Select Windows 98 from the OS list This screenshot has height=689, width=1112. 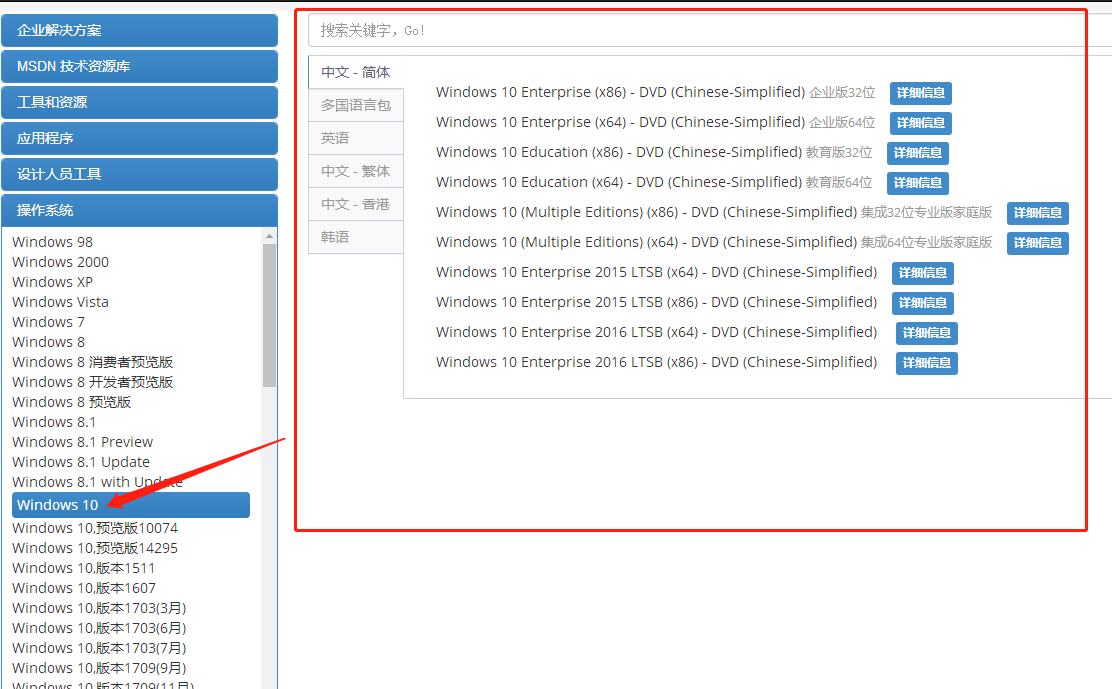[52, 241]
